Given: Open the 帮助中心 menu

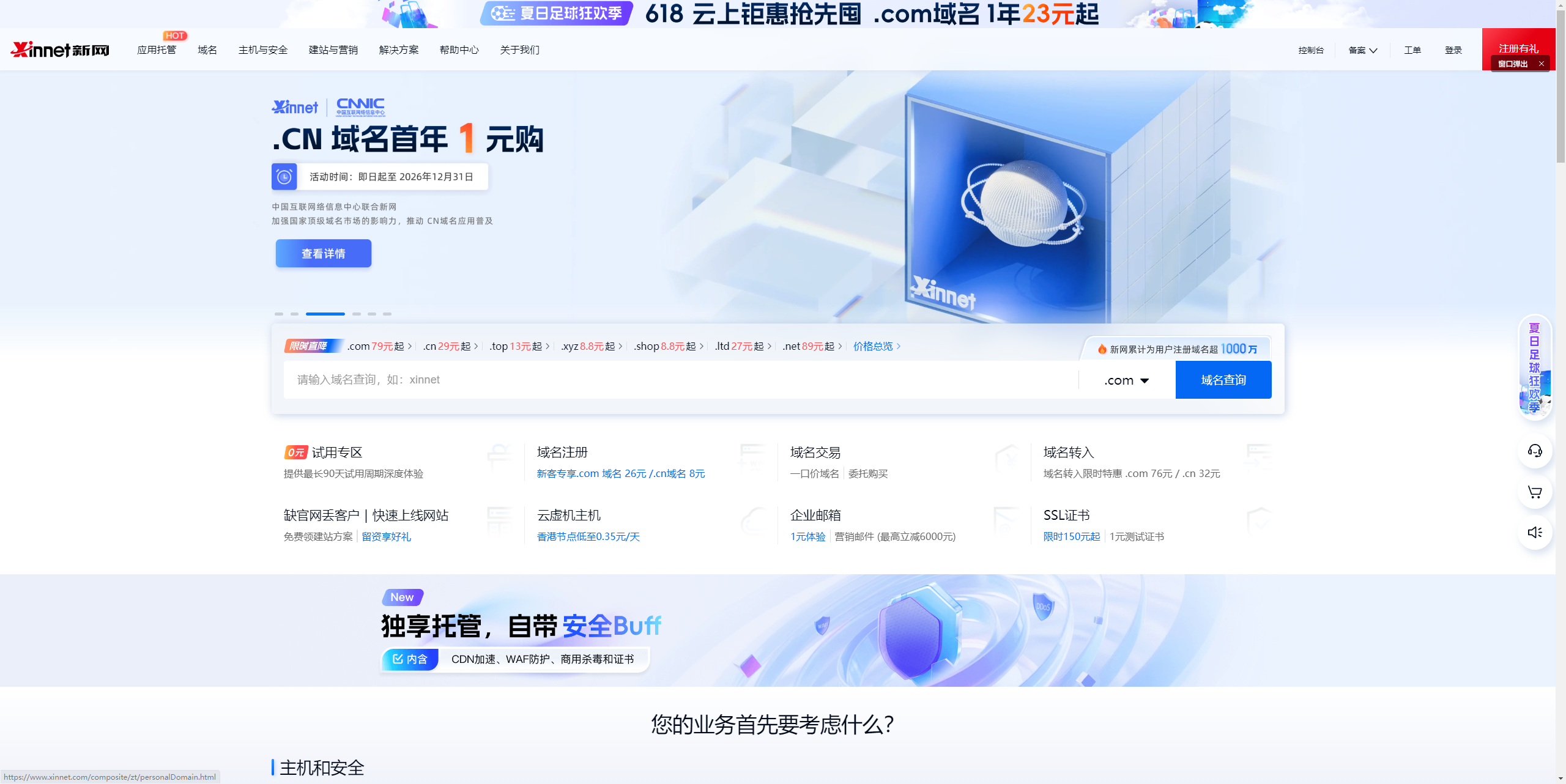Looking at the screenshot, I should pyautogui.click(x=459, y=50).
